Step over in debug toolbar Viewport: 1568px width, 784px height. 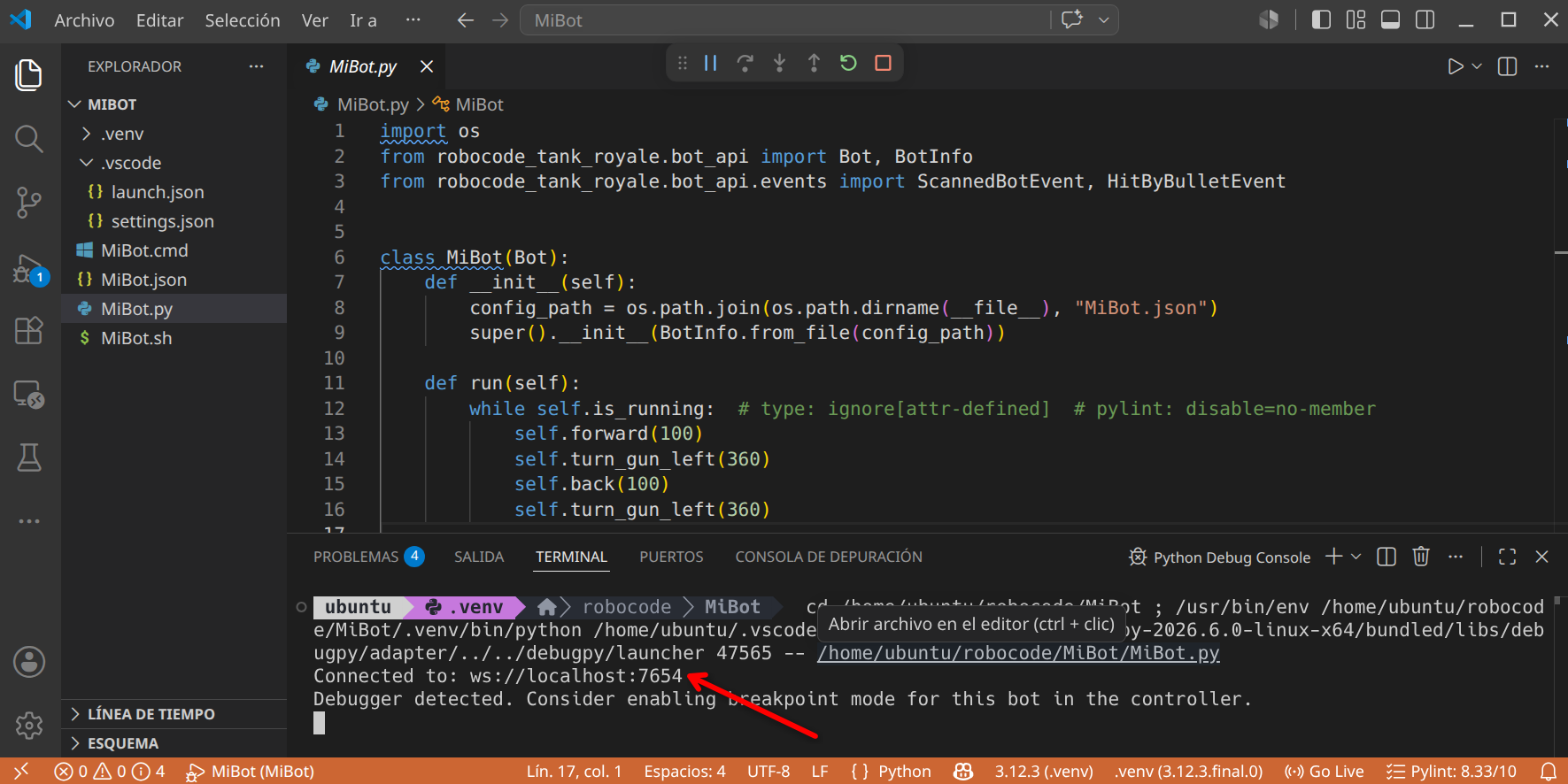[745, 63]
